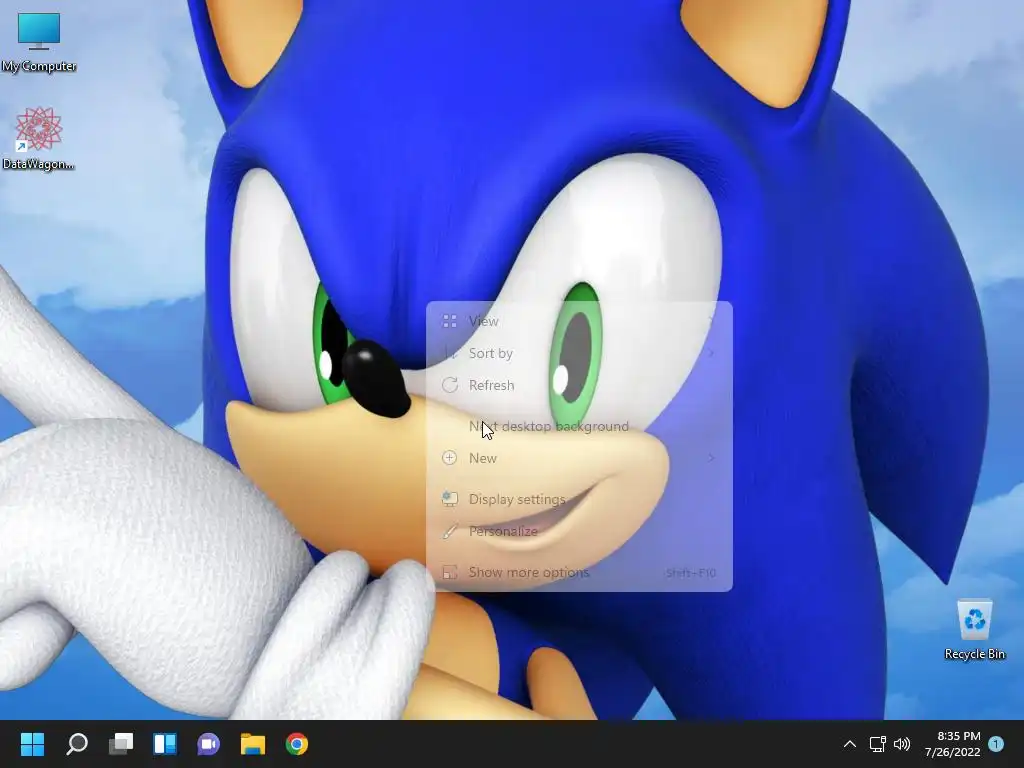This screenshot has width=1024, height=768.
Task: Open File Explorer from the taskbar
Action: [x=253, y=744]
